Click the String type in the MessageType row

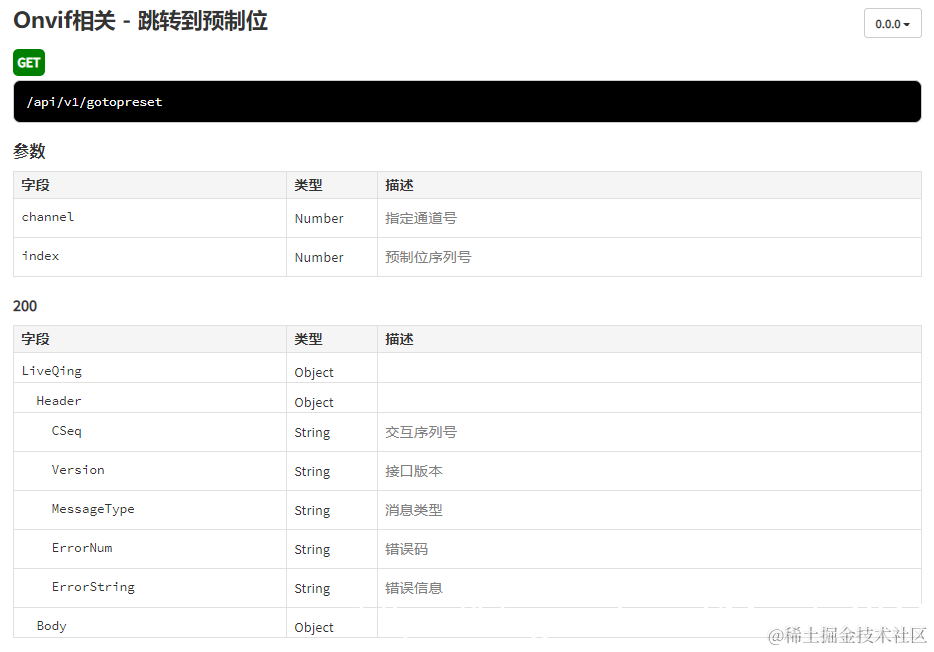[312, 511]
